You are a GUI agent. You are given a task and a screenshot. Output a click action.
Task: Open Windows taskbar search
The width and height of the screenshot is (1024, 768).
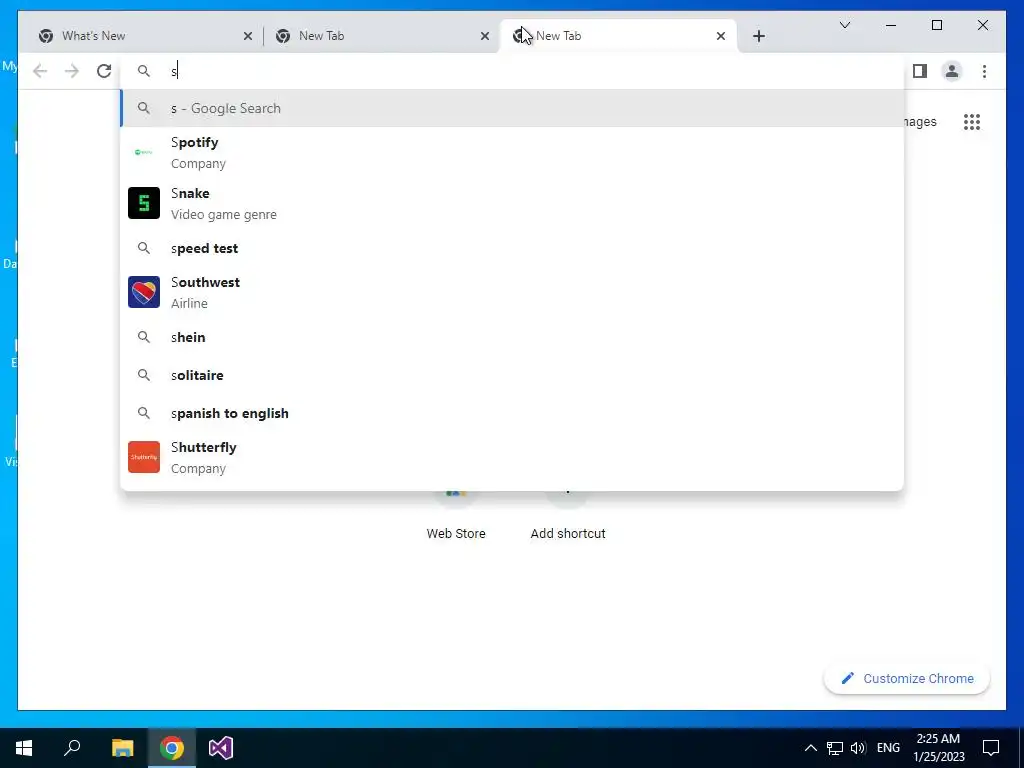coord(72,748)
